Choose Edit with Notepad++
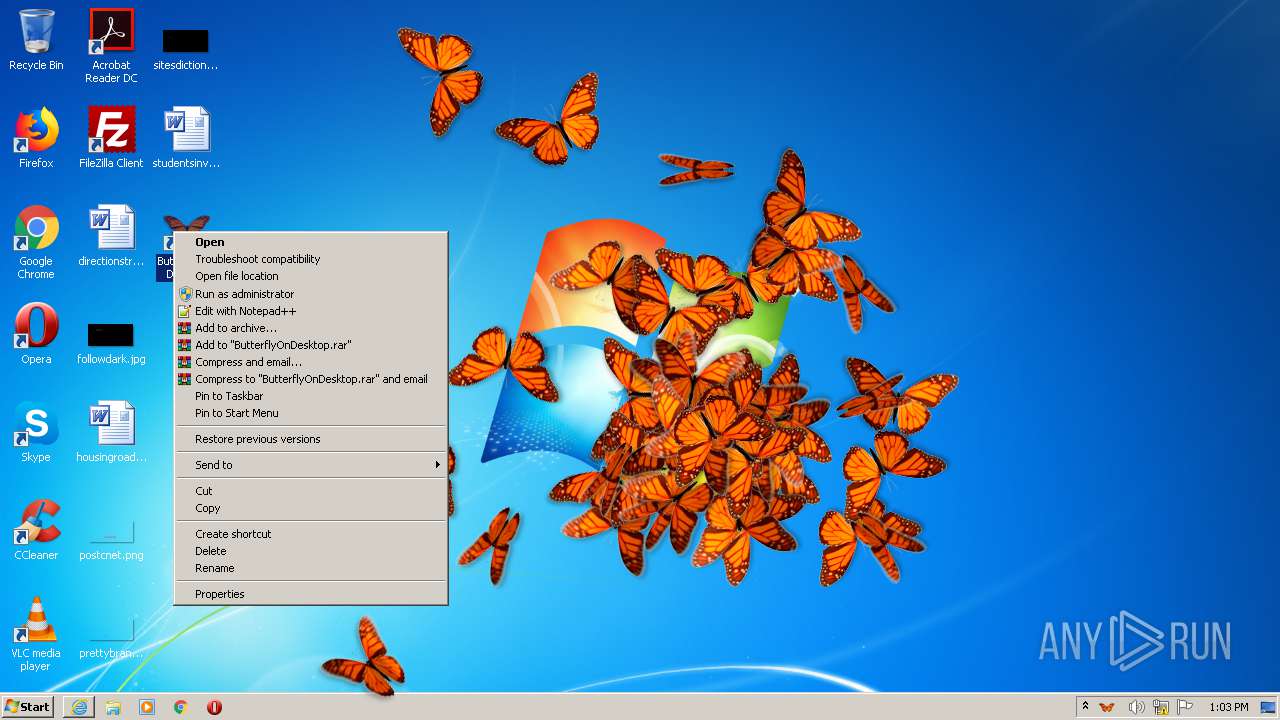The width and height of the screenshot is (1280, 720). [310, 311]
